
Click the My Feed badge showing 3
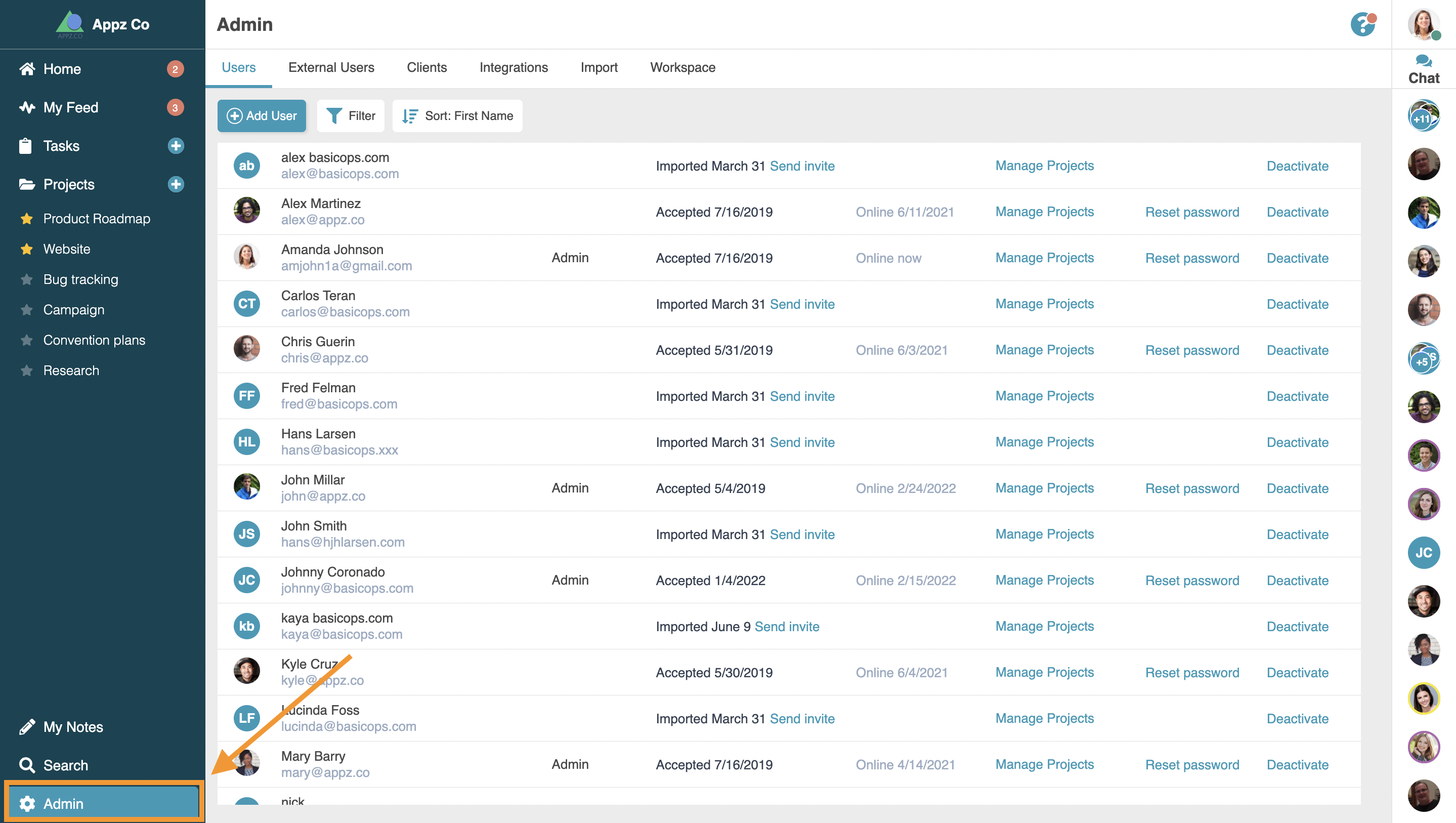click(175, 107)
